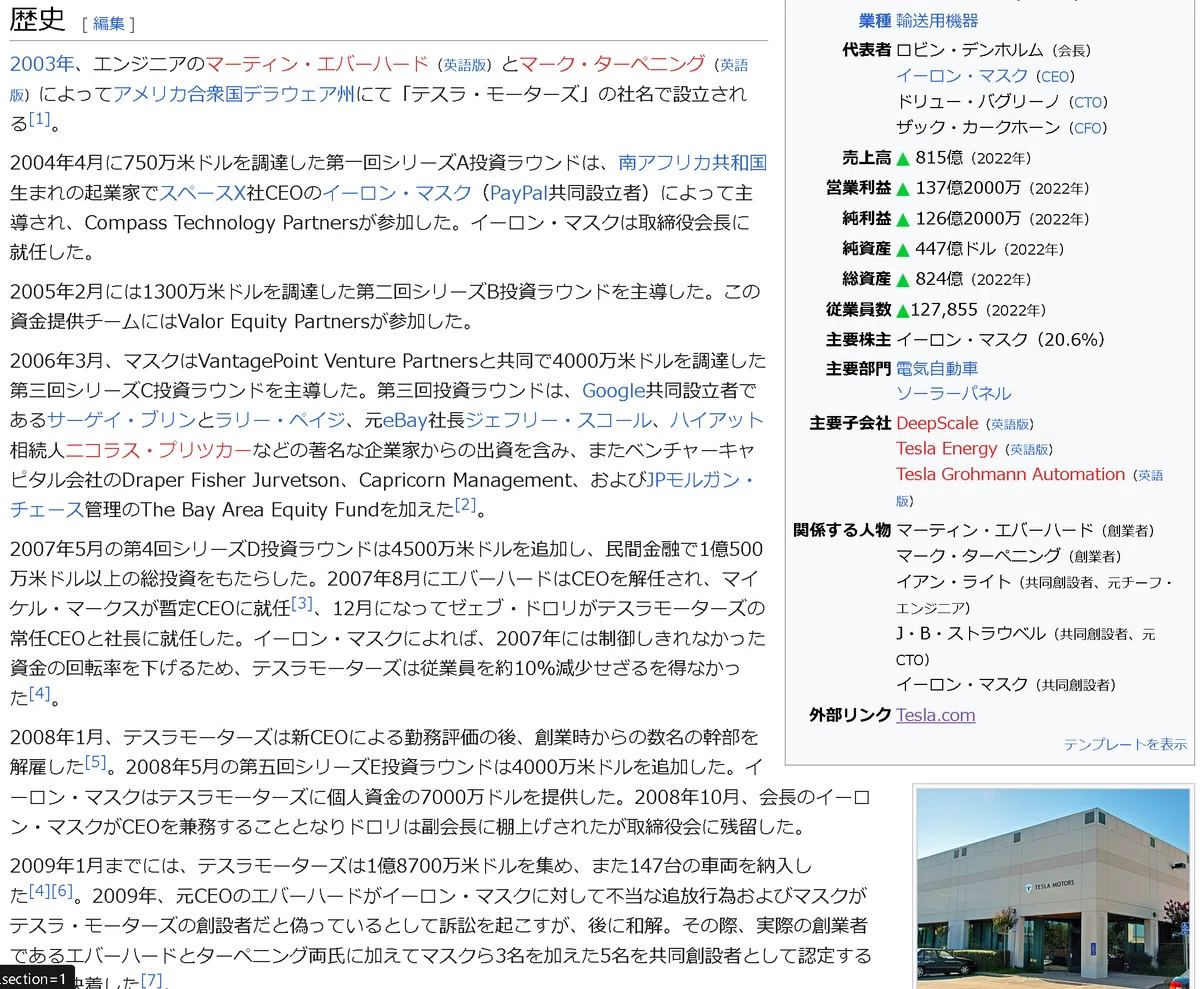The height and width of the screenshot is (989, 1200).
Task: Open ラリー・ペイジ link
Action: tap(281, 420)
